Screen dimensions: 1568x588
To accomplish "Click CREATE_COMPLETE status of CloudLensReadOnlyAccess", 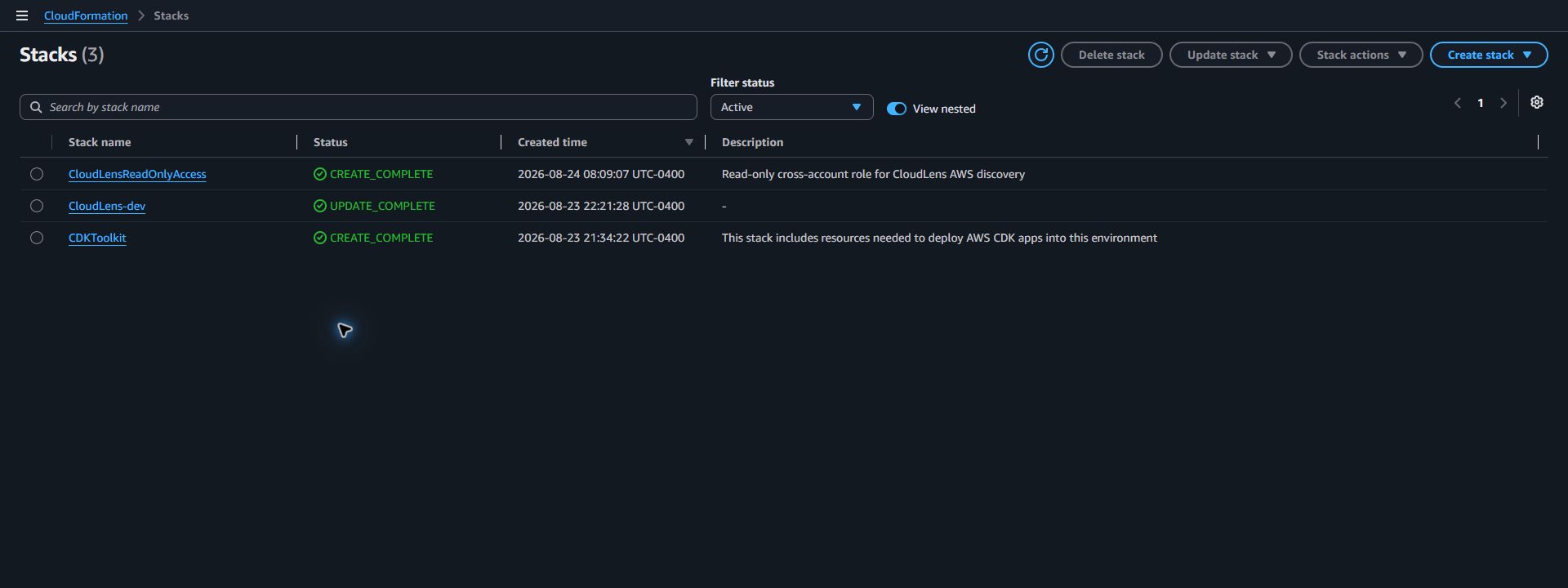I will (381, 174).
